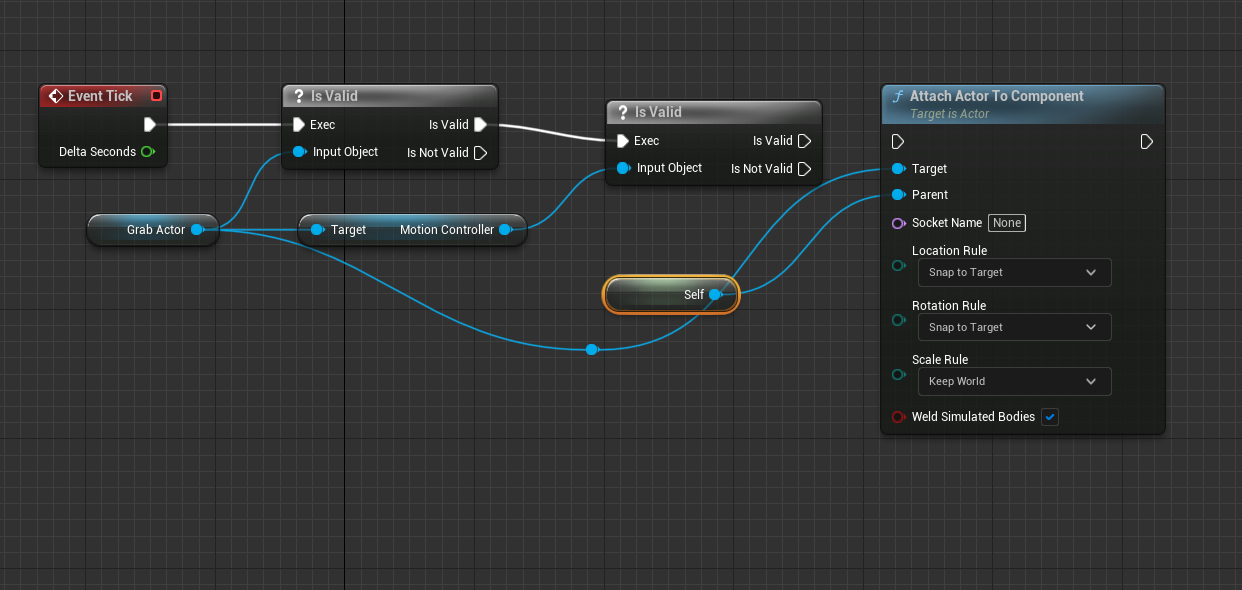
Task: Click the Parent pin on Attach Actor node
Action: [x=898, y=195]
